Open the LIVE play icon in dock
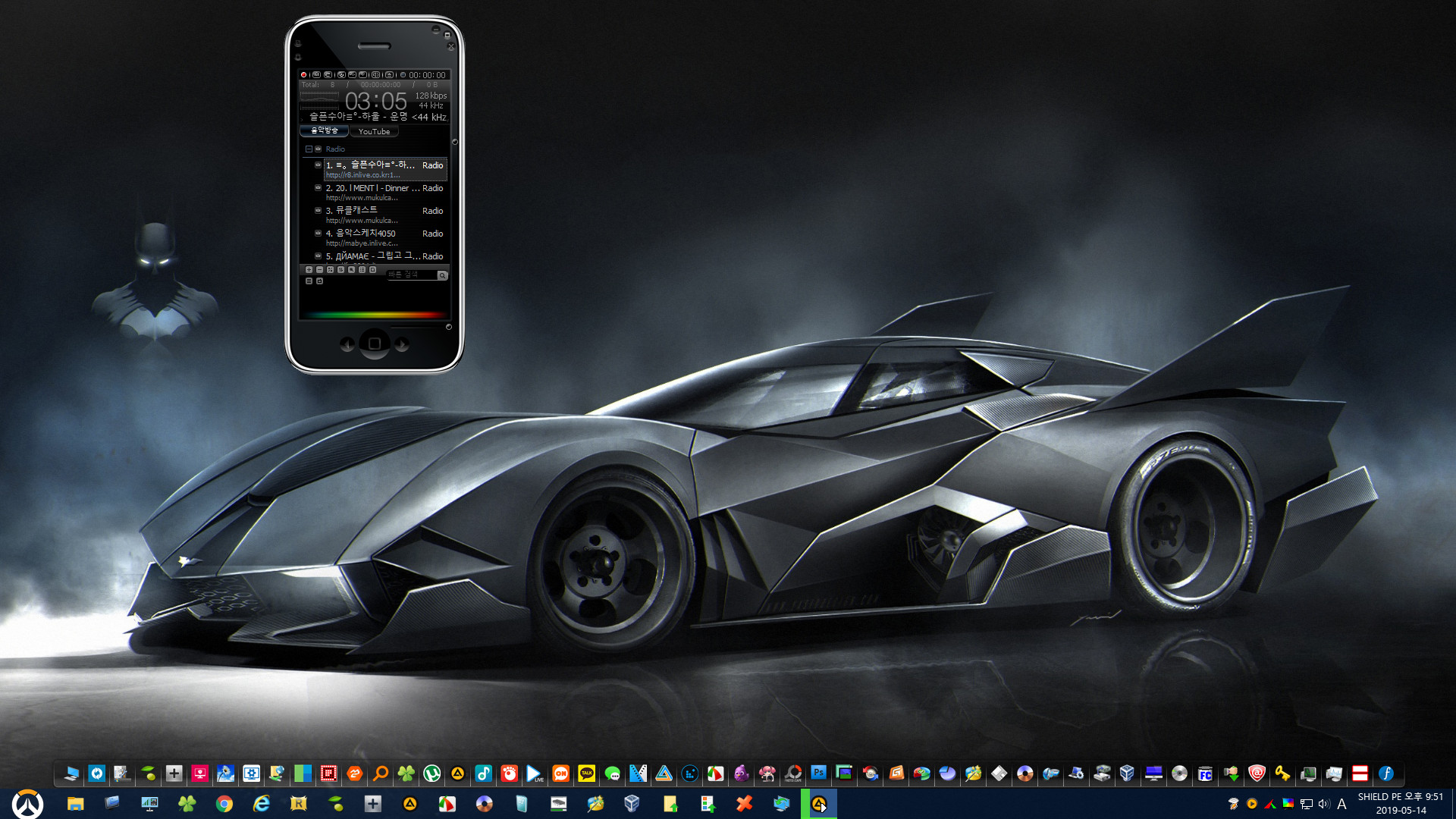The image size is (1456, 819). (535, 773)
